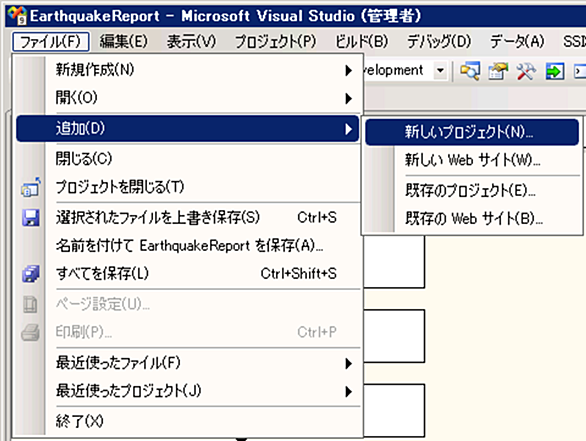Expand the 新規作成(N) submenu
The height and width of the screenshot is (441, 586).
(188, 70)
